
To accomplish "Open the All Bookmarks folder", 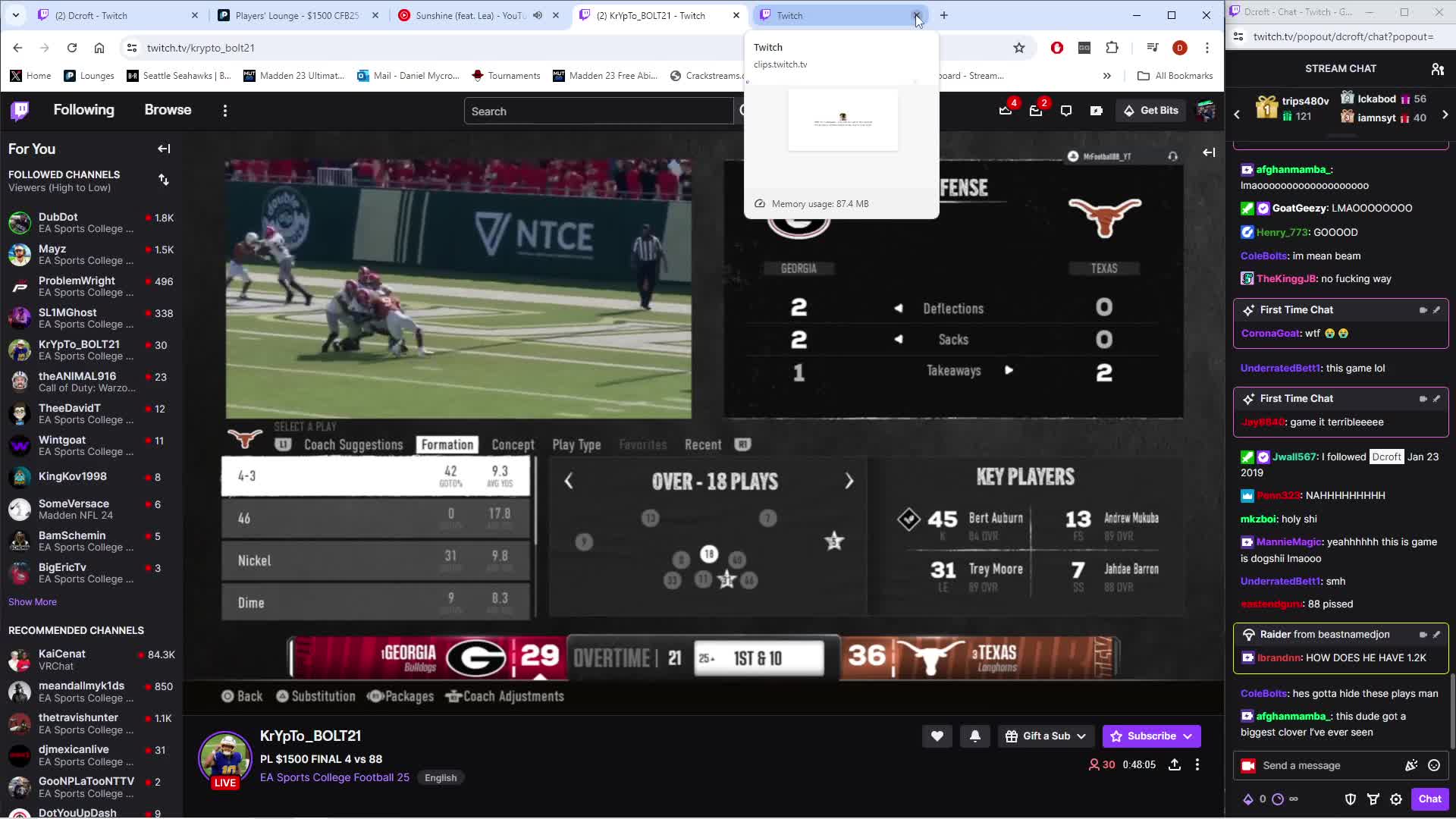I will click(1175, 76).
